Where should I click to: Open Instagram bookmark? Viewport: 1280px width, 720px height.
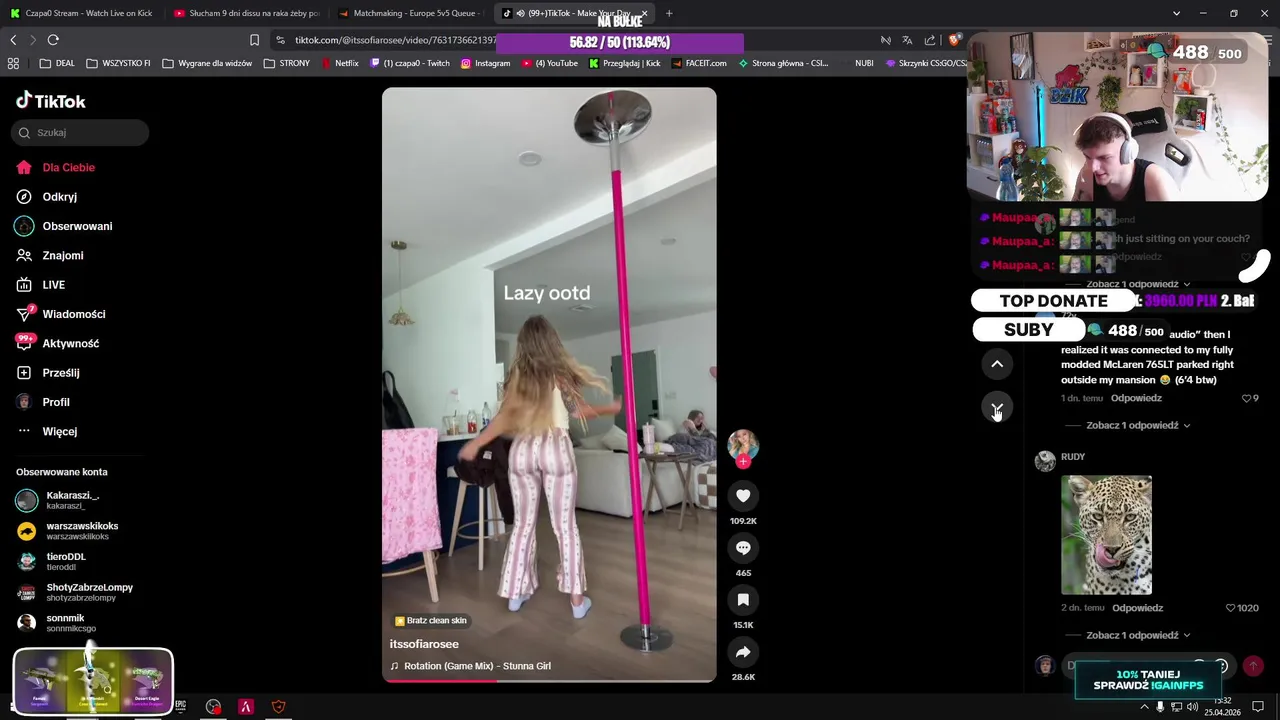tap(485, 63)
